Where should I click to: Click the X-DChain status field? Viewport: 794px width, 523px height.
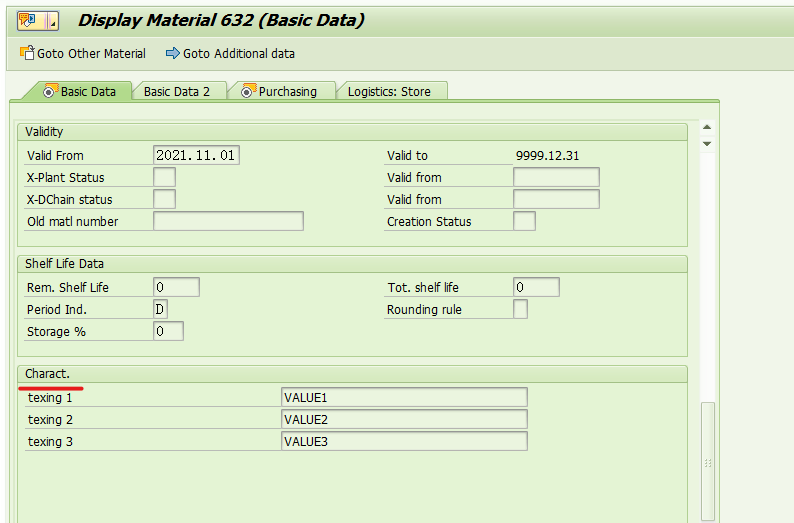pyautogui.click(x=165, y=199)
